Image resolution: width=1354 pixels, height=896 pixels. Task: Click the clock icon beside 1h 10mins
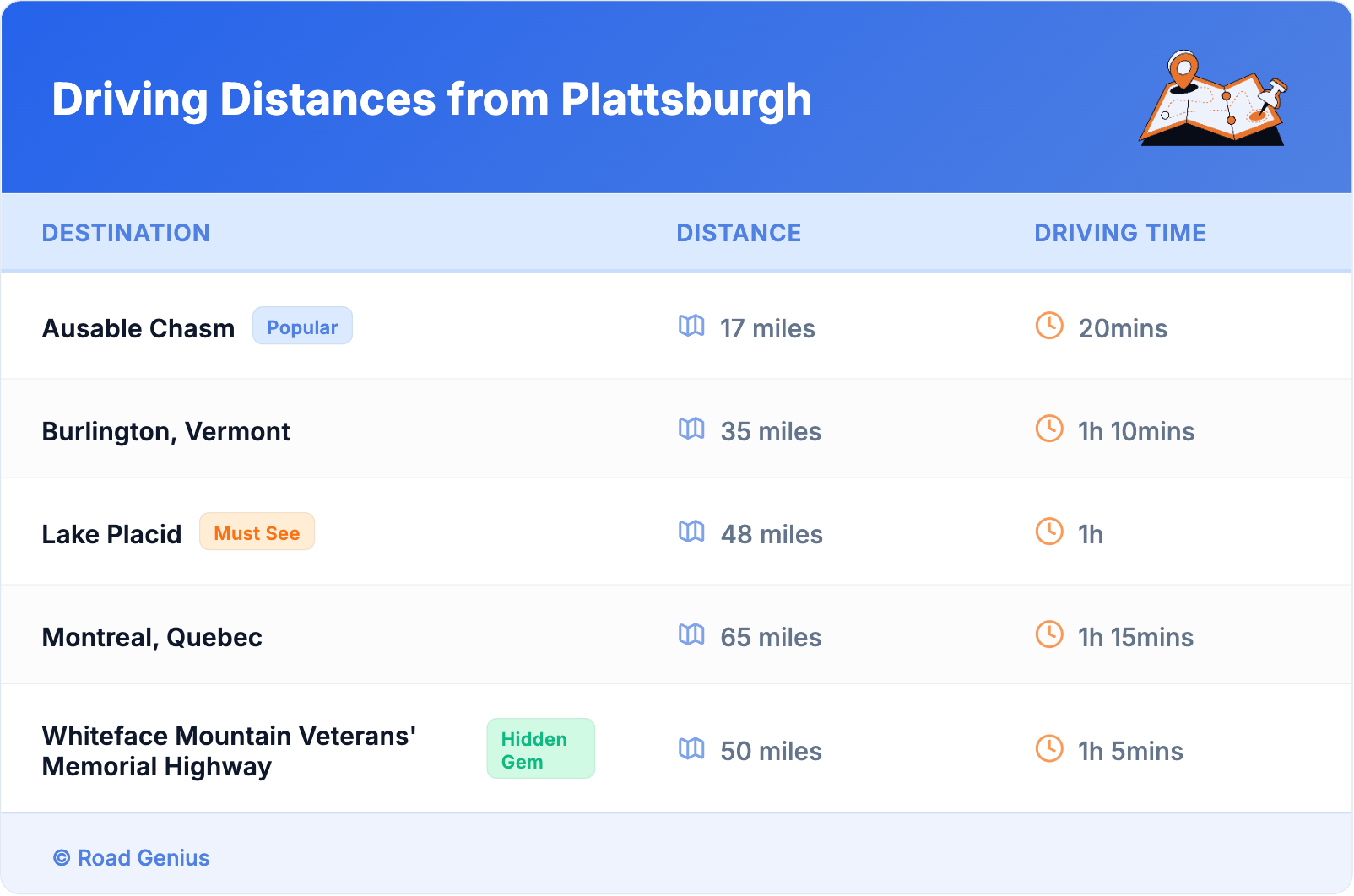coord(1049,429)
